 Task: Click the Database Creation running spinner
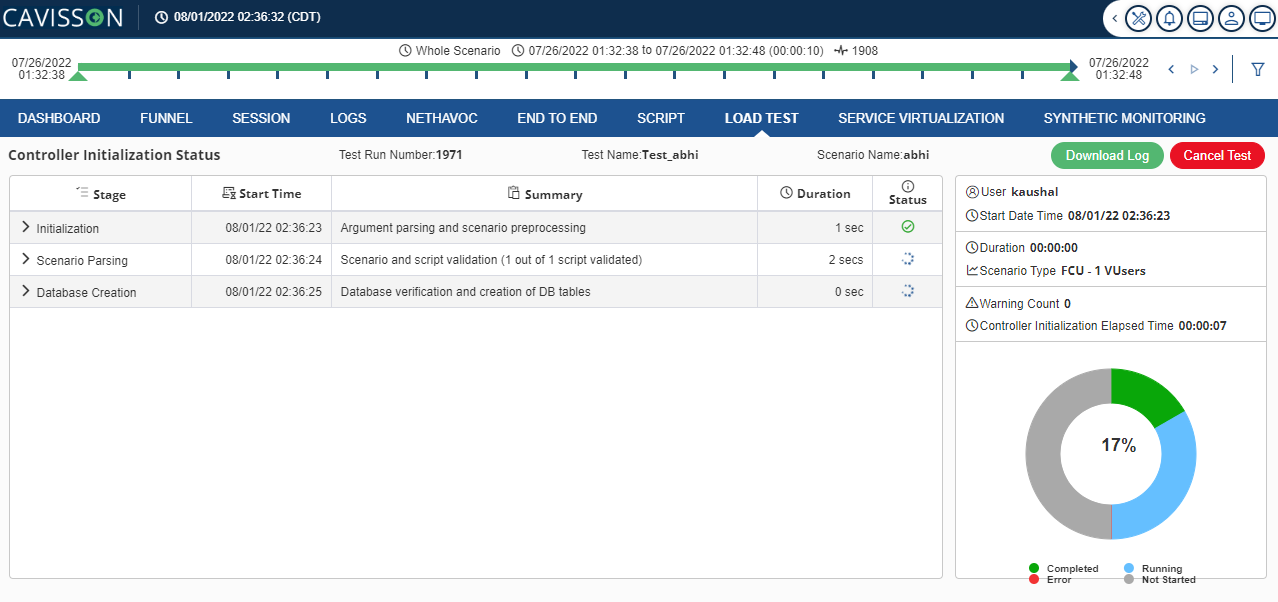pyautogui.click(x=908, y=291)
